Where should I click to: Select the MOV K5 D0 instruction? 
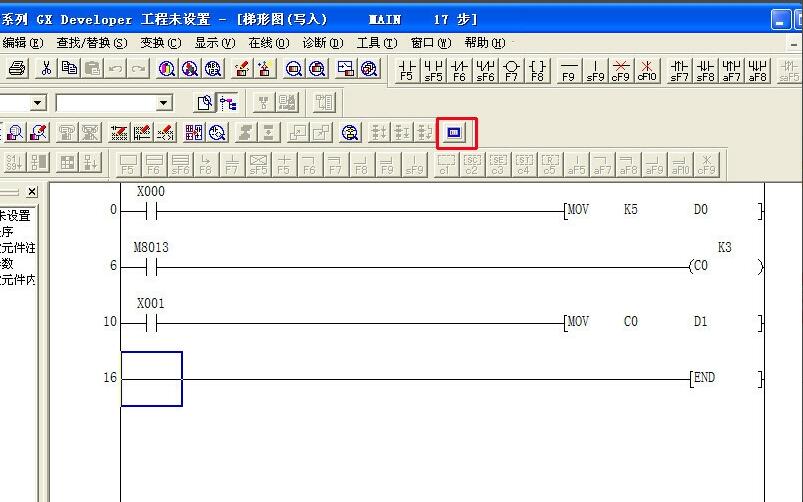(x=660, y=210)
